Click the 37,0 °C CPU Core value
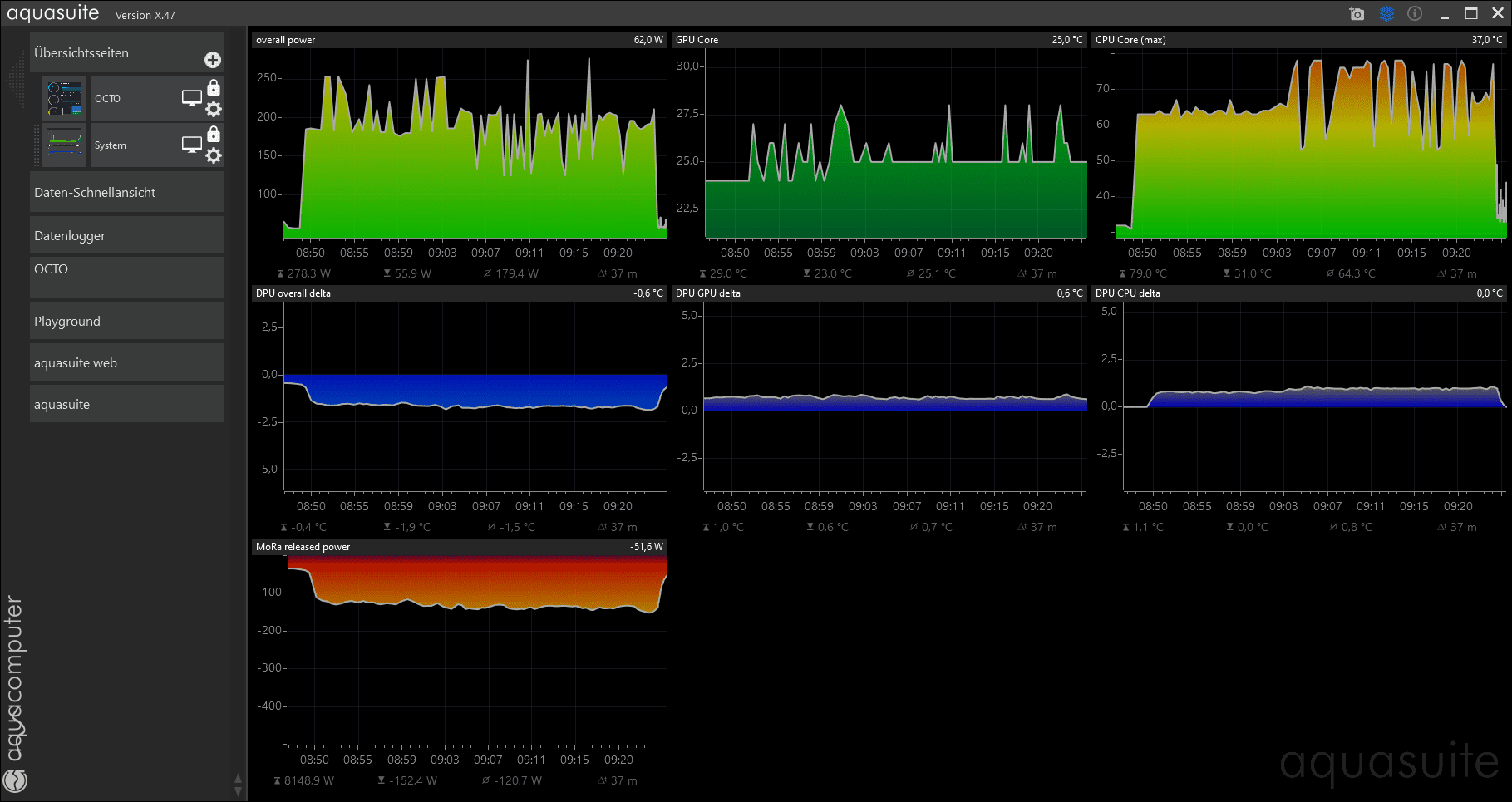 [x=1487, y=40]
